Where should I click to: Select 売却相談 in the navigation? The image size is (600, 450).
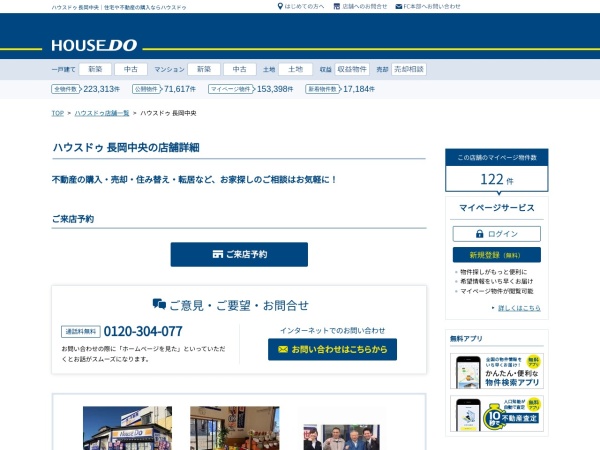click(409, 69)
